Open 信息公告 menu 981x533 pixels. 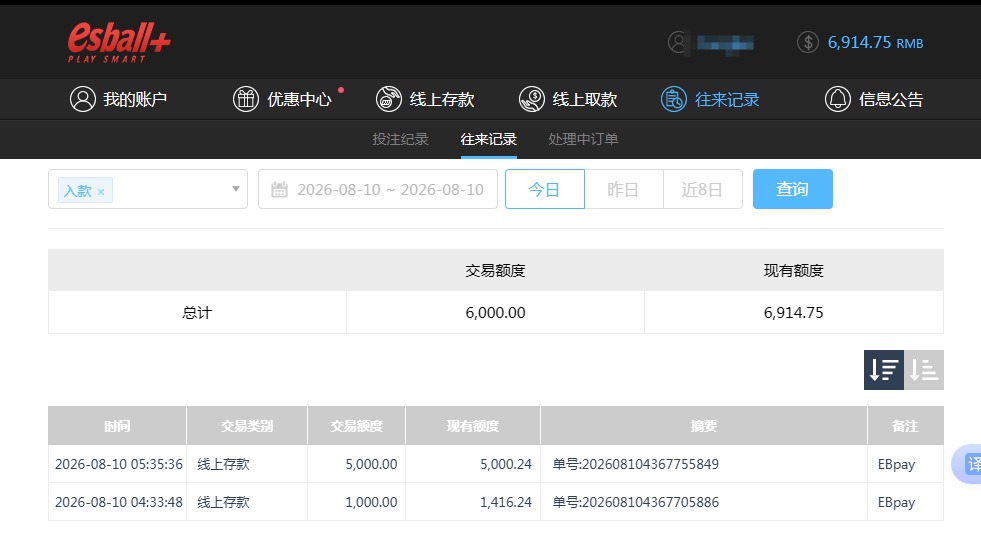tap(874, 99)
